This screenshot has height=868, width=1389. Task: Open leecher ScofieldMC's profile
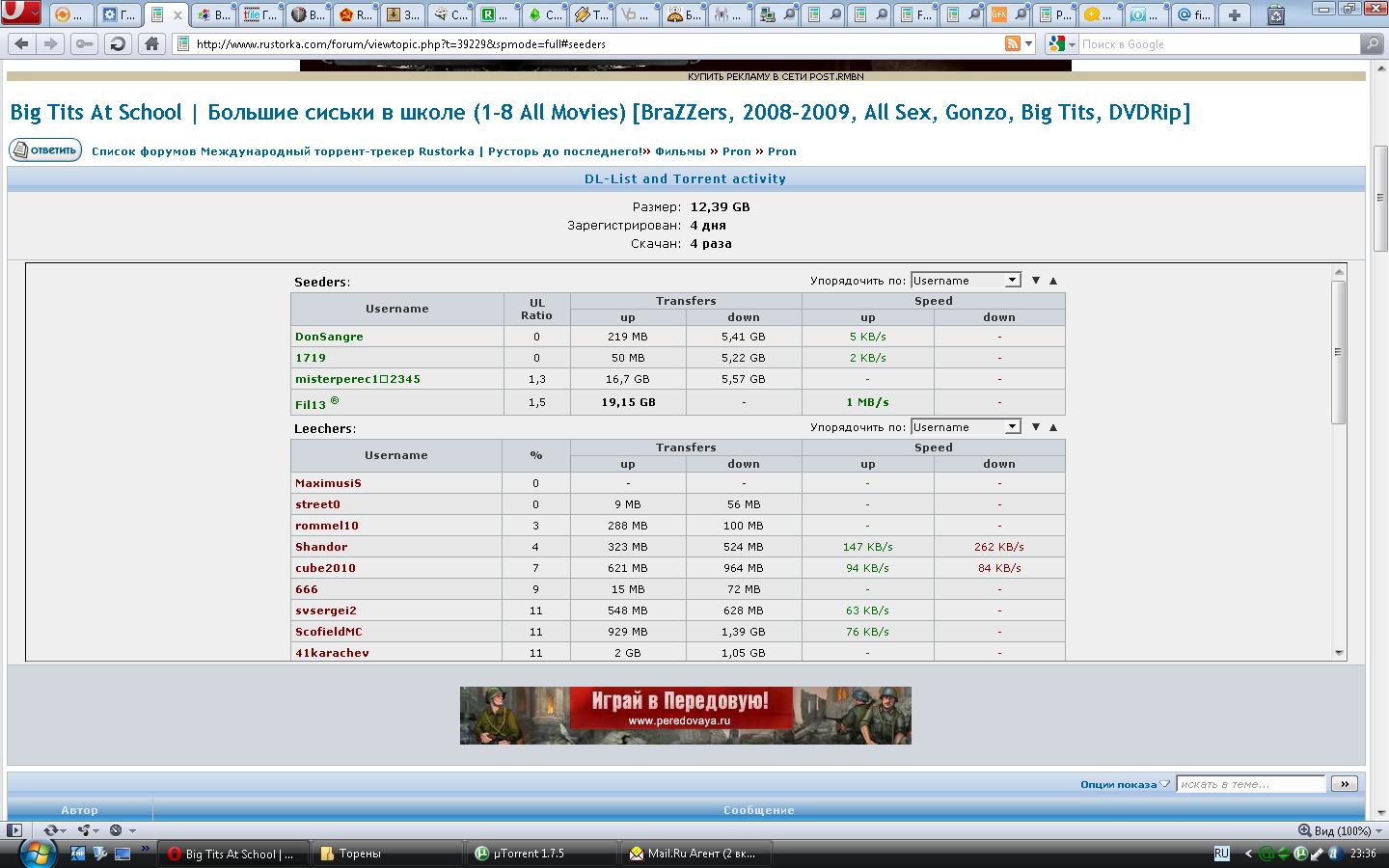click(329, 632)
